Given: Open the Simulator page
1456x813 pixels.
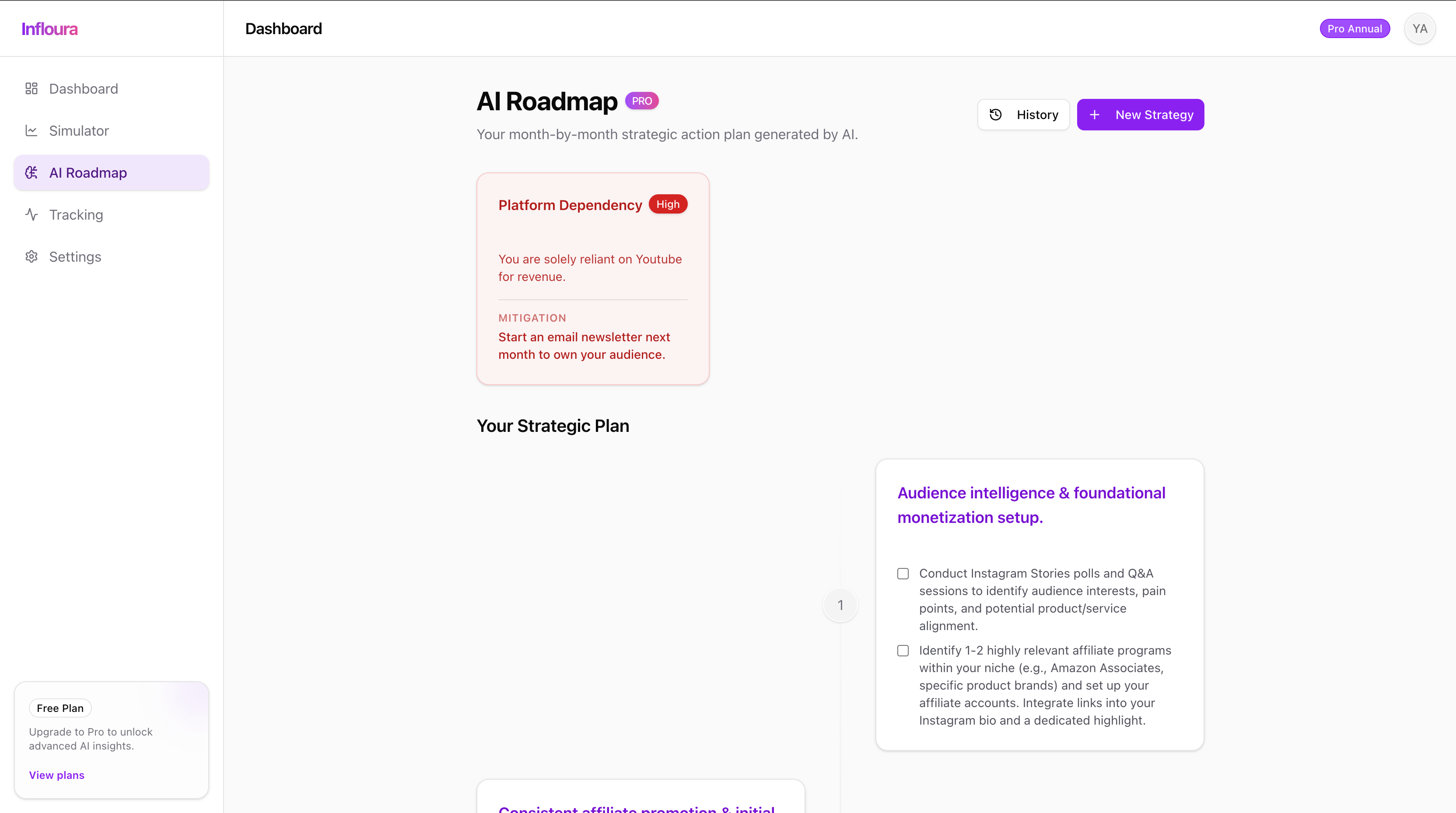Looking at the screenshot, I should 112,130.
